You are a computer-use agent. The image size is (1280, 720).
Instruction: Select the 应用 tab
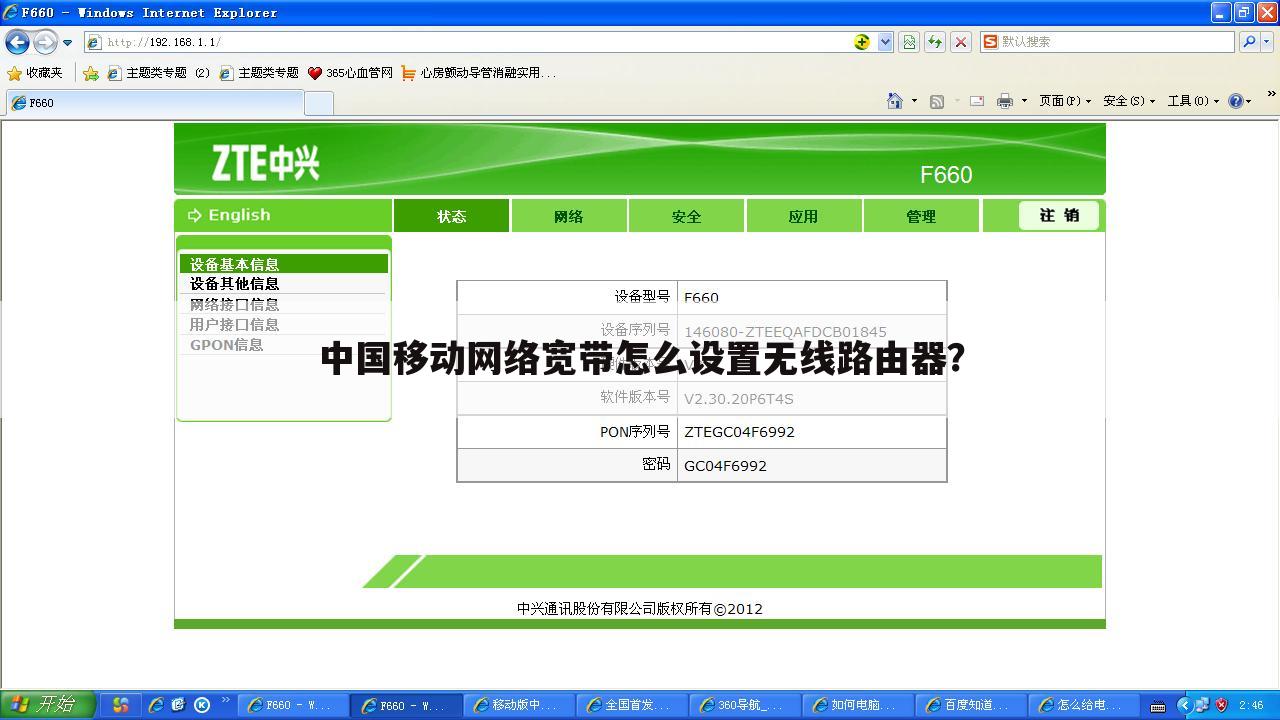coord(803,216)
